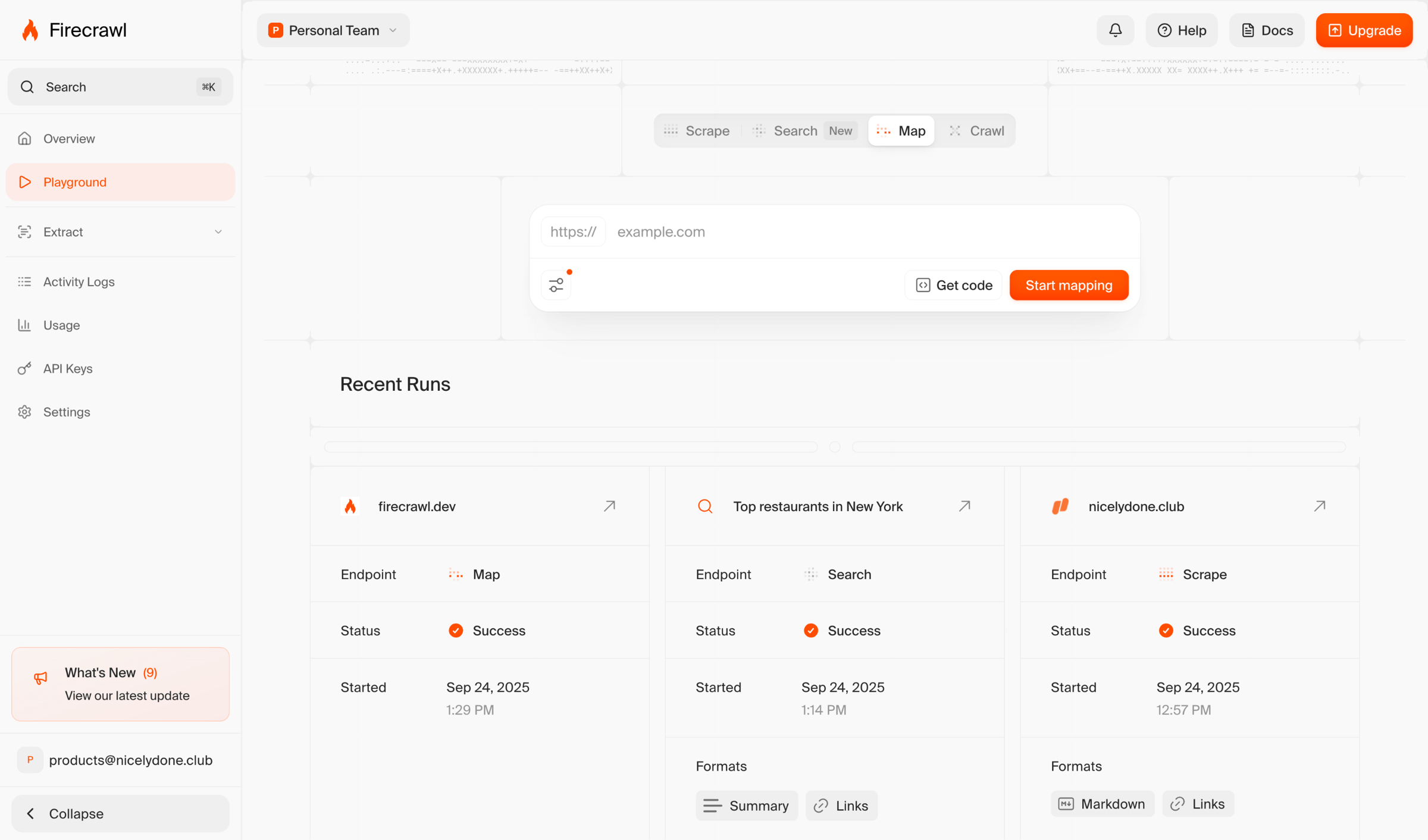
Task: Open the Personal Team dropdown
Action: [333, 30]
